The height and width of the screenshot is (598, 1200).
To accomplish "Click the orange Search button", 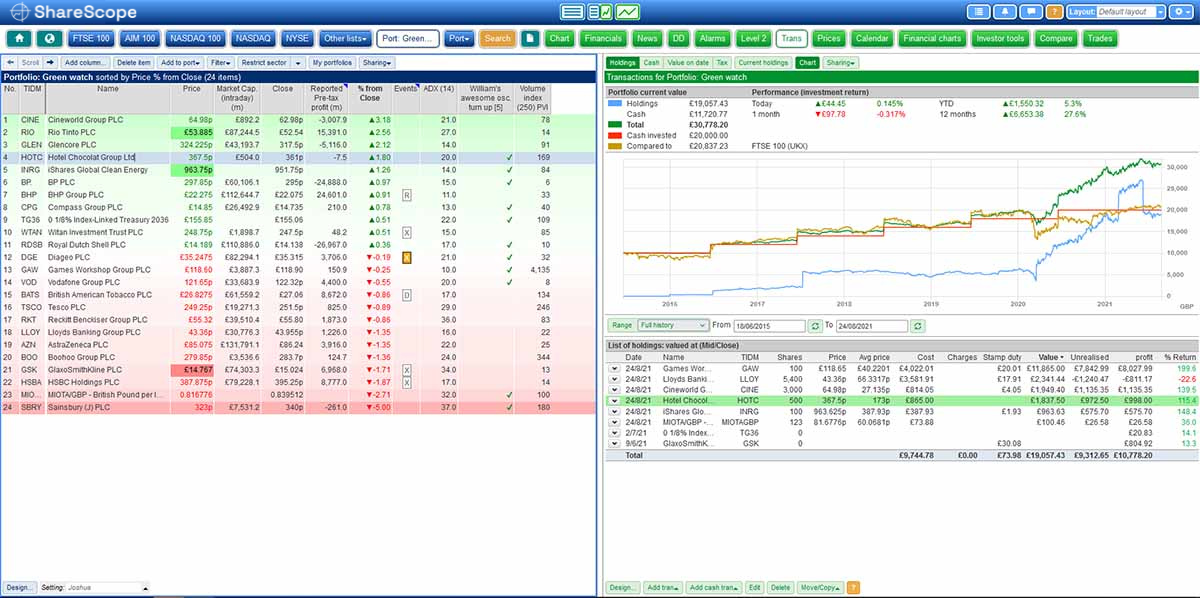I will tap(497, 39).
